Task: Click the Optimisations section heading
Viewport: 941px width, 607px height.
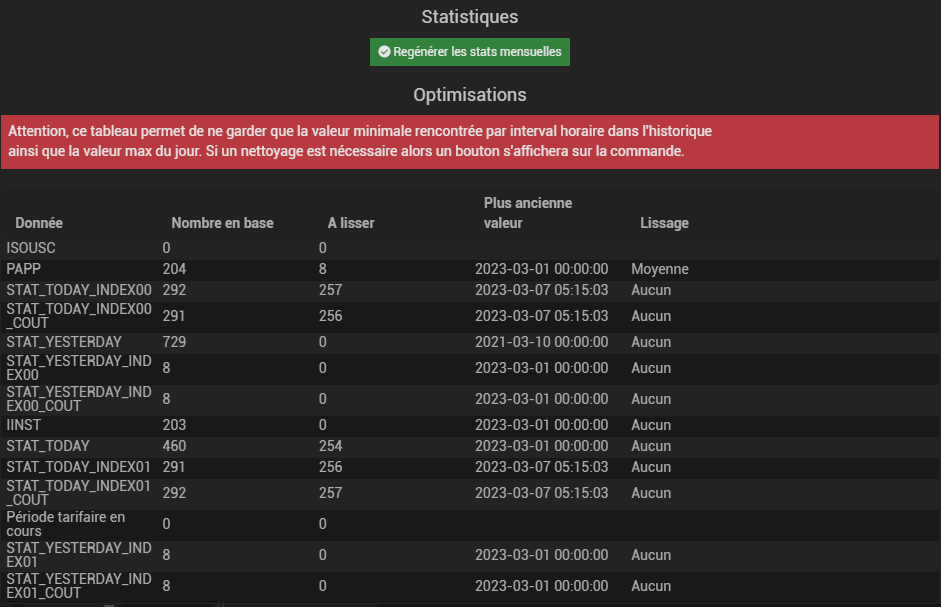Action: (469, 95)
